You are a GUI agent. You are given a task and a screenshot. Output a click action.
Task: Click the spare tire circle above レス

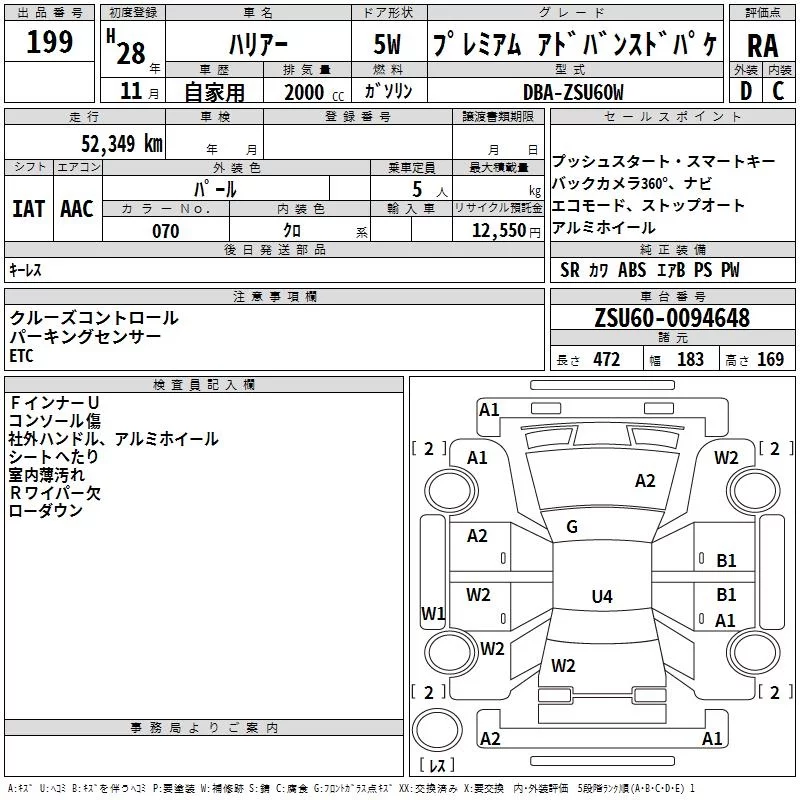(x=437, y=730)
